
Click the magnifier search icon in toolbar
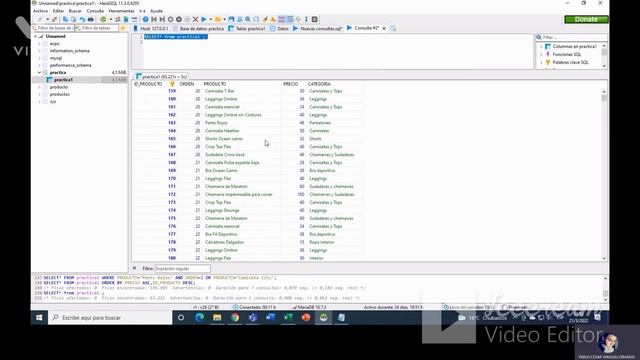[x=248, y=19]
